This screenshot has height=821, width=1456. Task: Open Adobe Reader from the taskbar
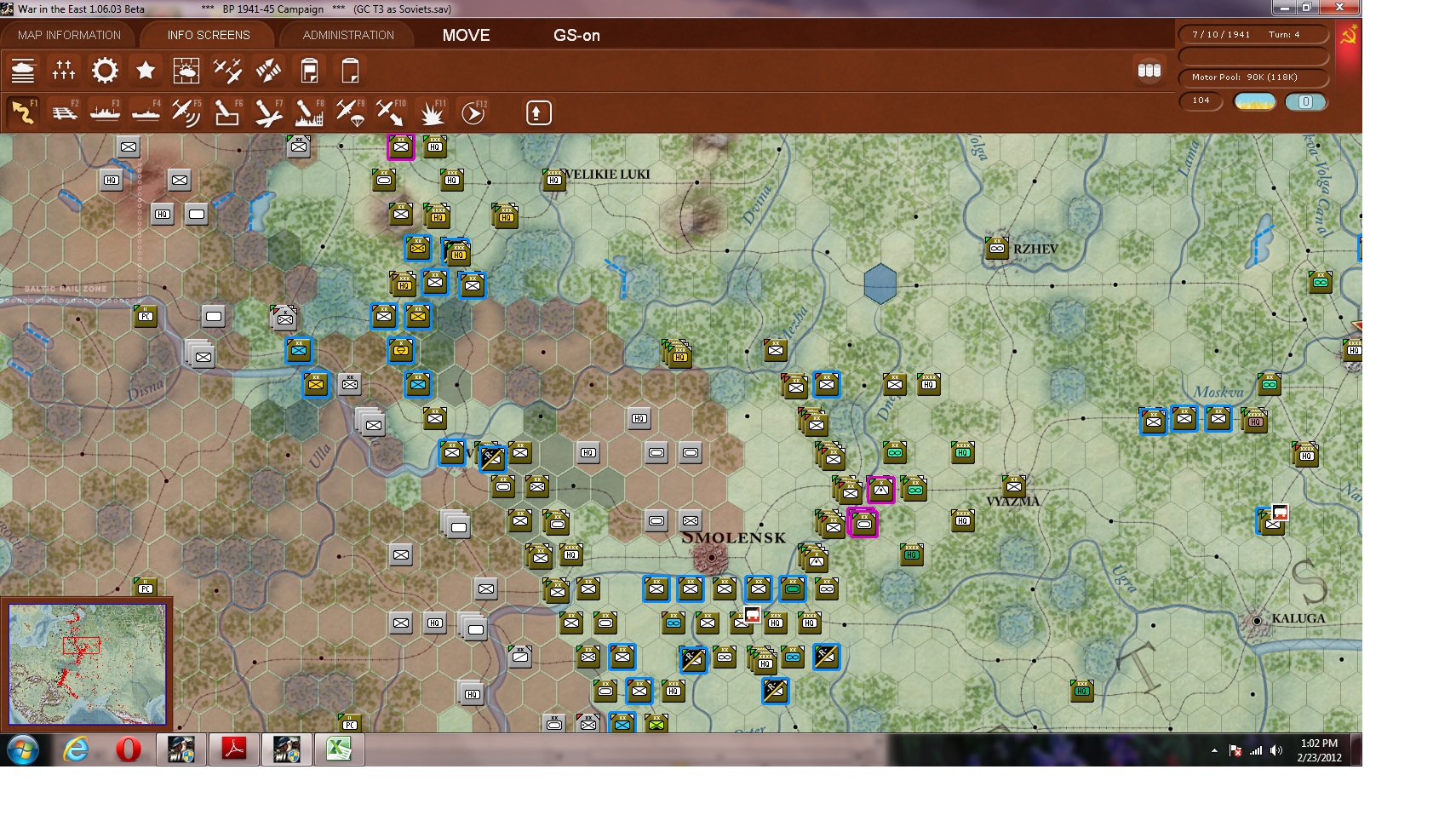tap(234, 749)
